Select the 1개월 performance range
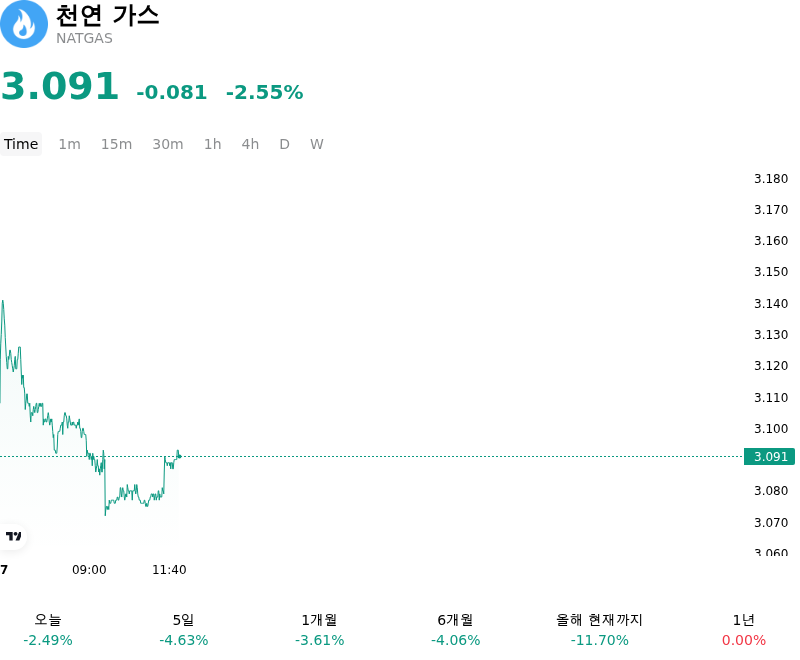Screen dimensions: 800x660 319,629
